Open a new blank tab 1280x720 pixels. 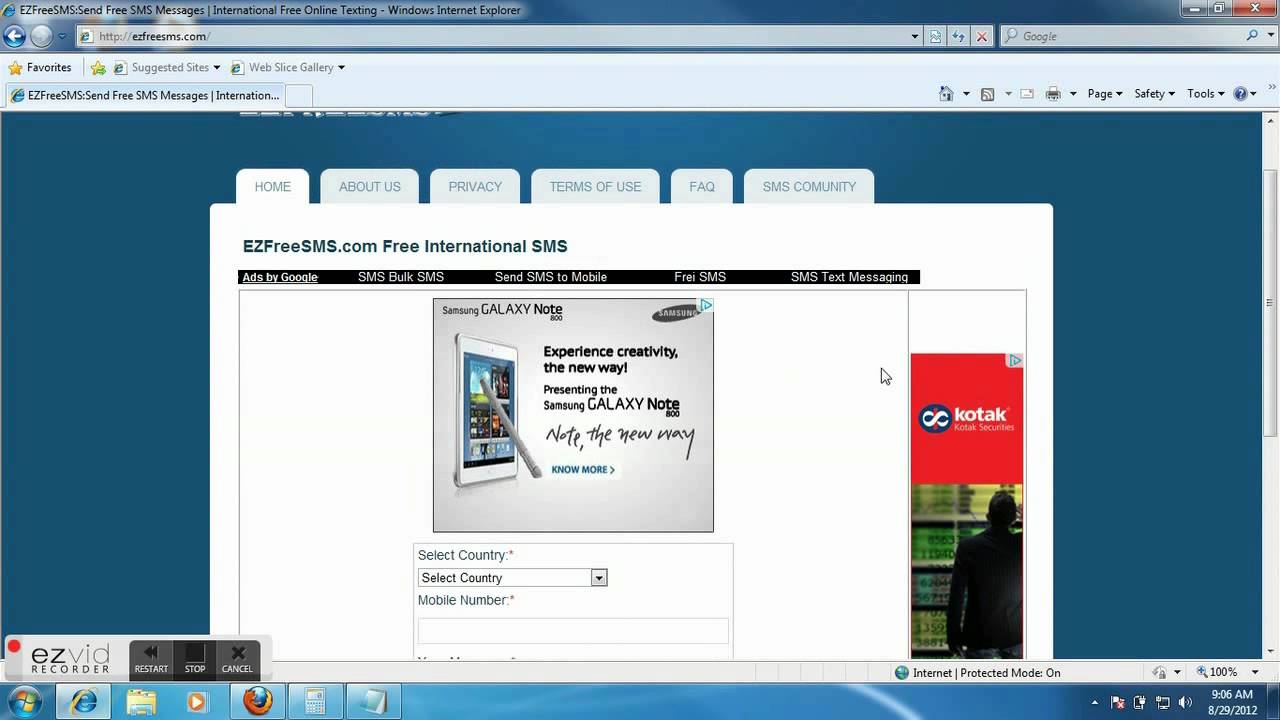pyautogui.click(x=299, y=95)
